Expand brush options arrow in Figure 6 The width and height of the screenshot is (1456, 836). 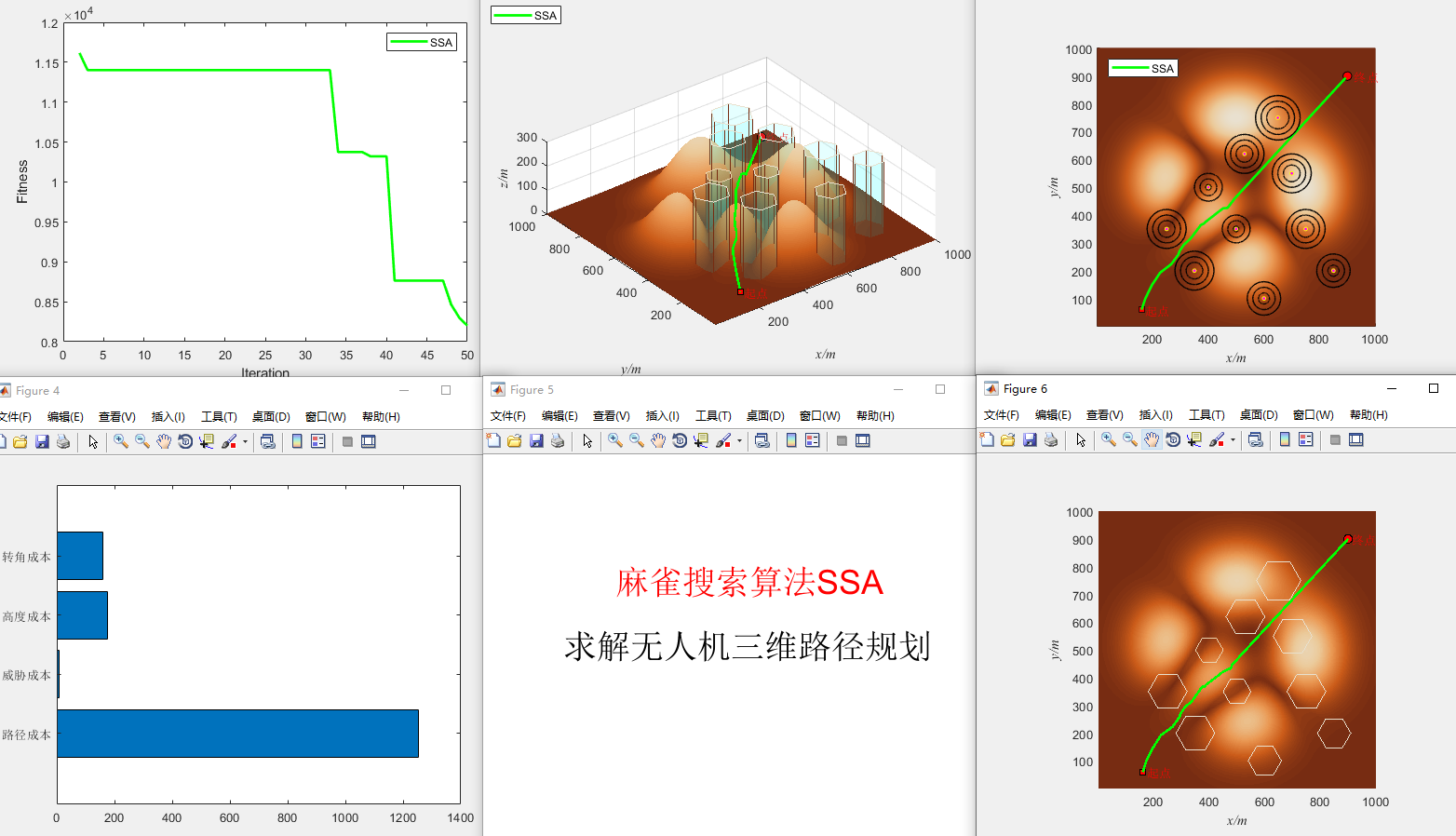coord(1234,440)
